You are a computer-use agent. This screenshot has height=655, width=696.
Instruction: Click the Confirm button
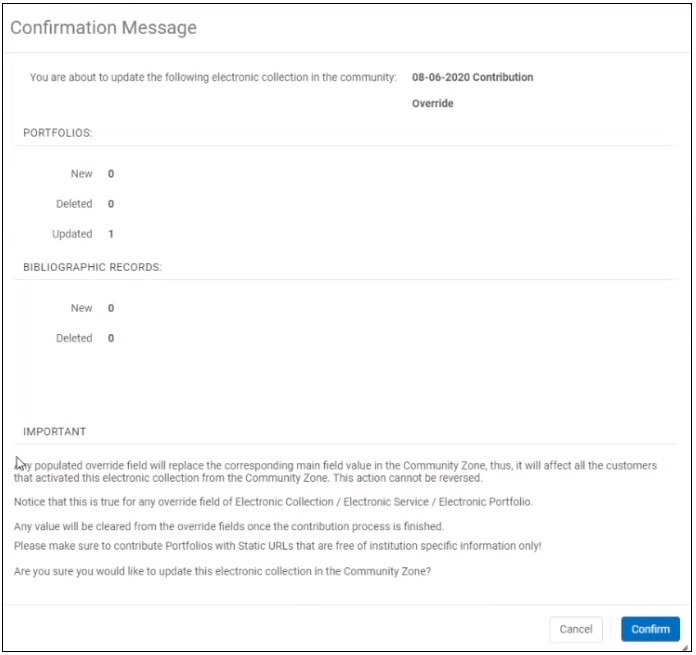(x=650, y=629)
